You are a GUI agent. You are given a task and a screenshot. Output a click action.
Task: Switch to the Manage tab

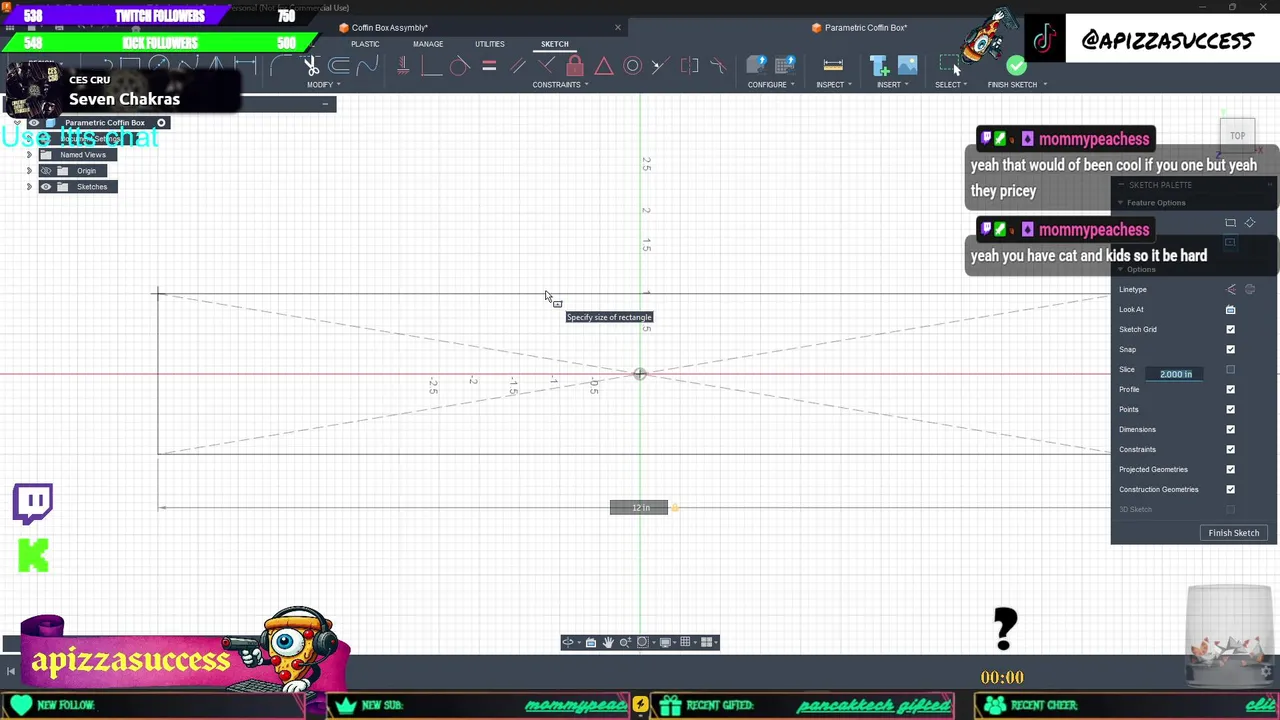[428, 44]
